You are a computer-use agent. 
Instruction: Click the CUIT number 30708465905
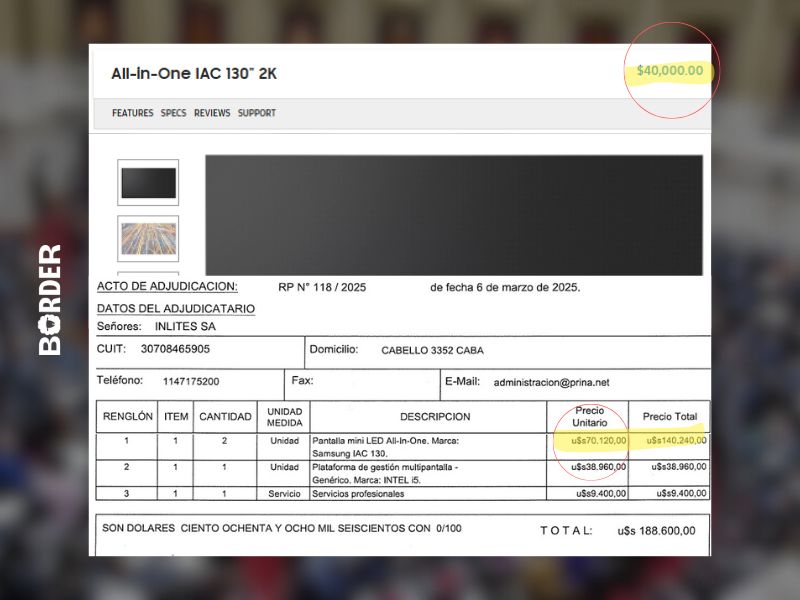tap(175, 349)
